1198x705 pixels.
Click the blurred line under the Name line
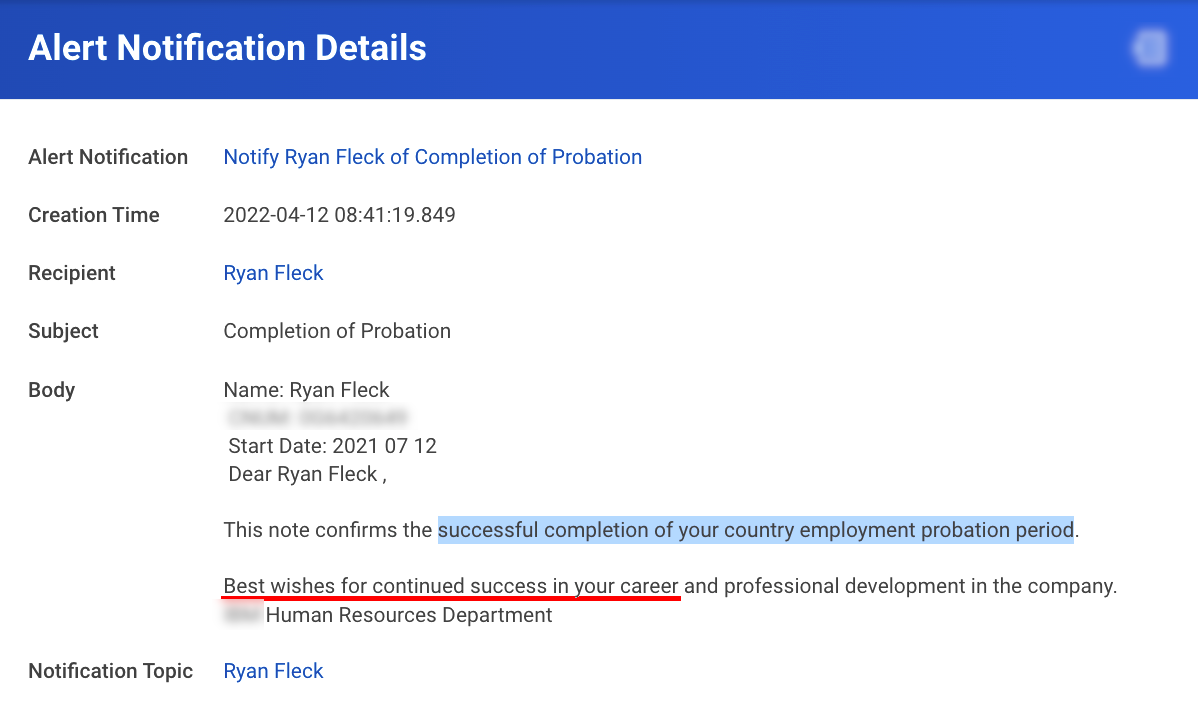coord(318,418)
